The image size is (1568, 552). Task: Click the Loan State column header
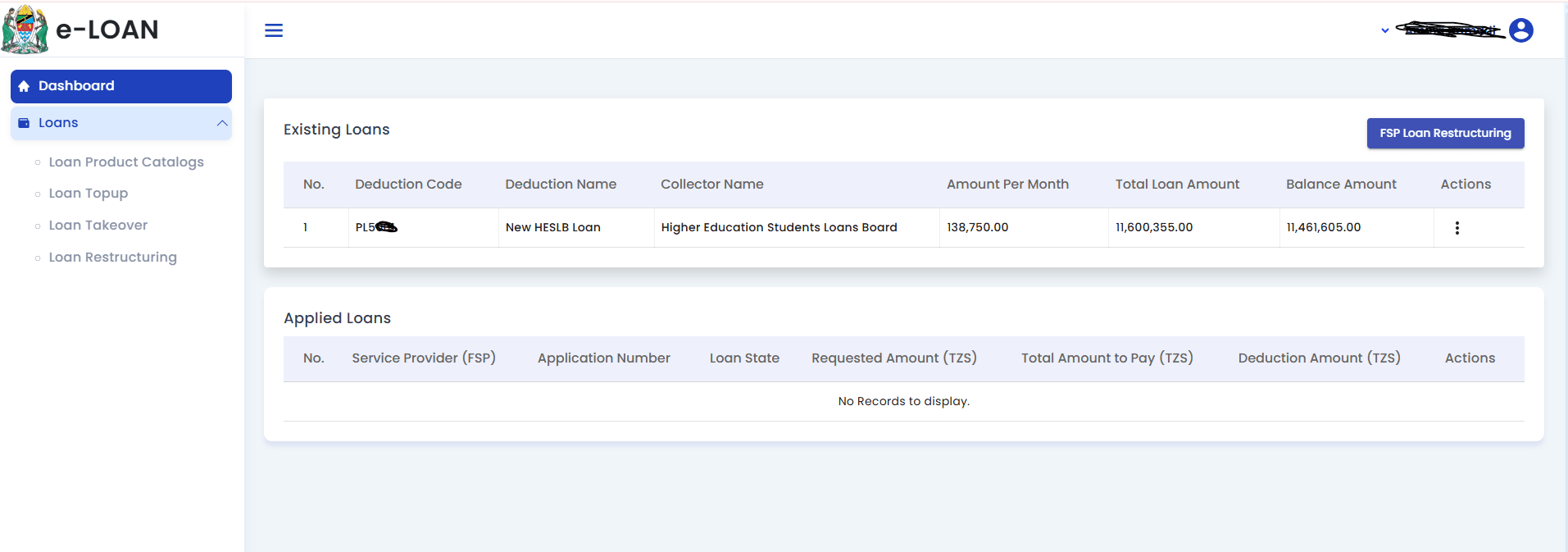tap(743, 358)
